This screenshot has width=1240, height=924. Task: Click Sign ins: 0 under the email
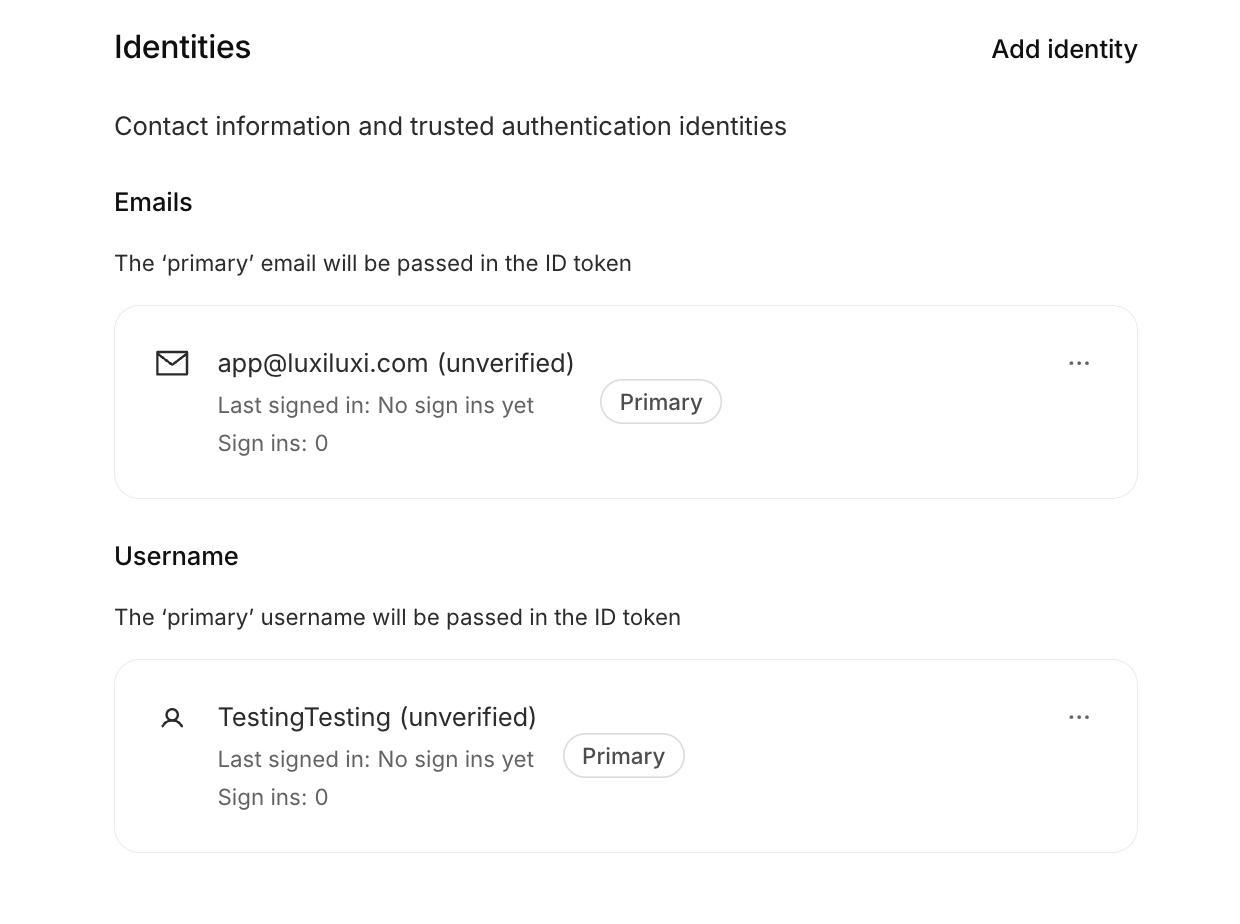pyautogui.click(x=273, y=443)
